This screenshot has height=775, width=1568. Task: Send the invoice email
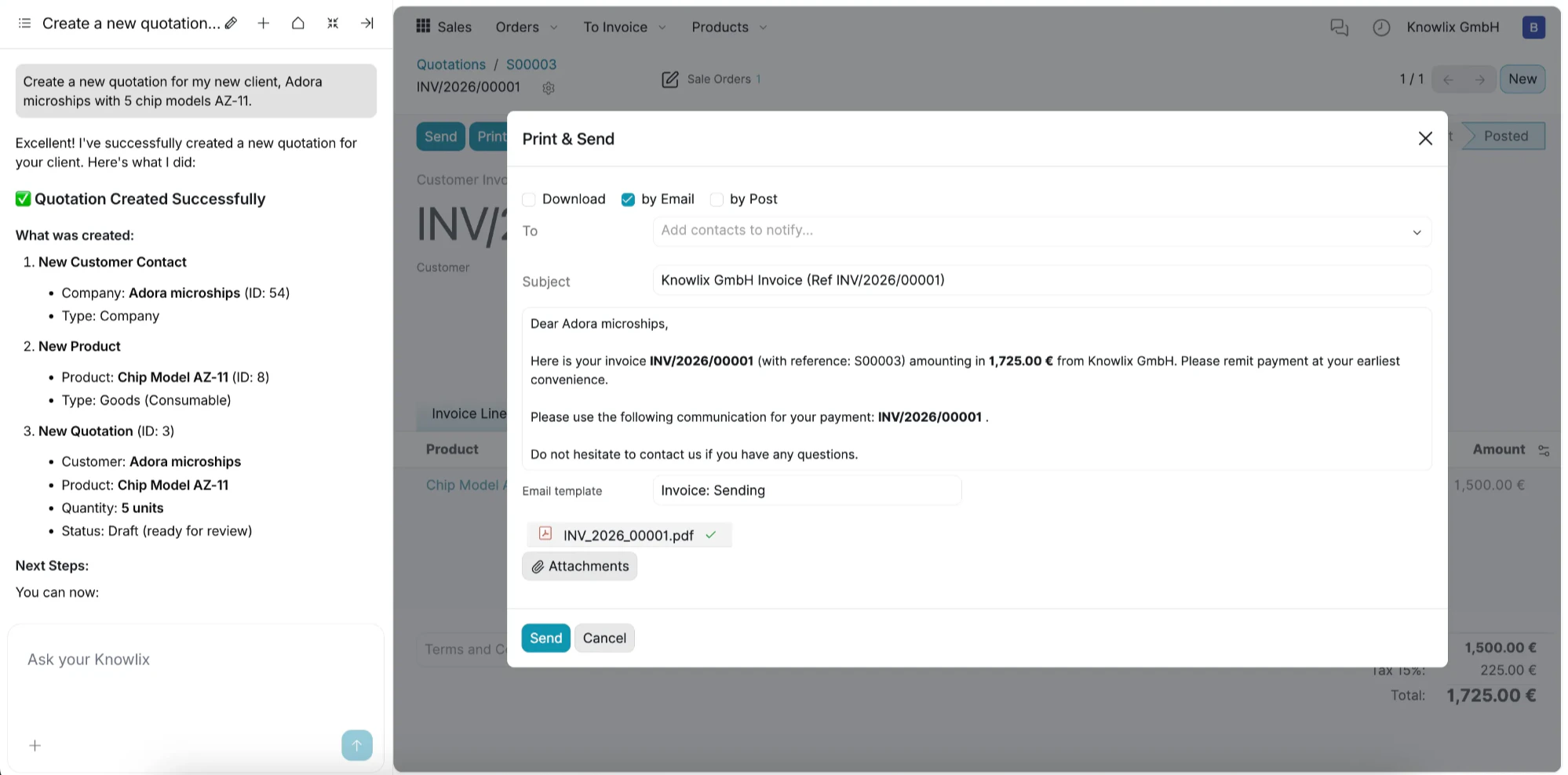point(545,638)
